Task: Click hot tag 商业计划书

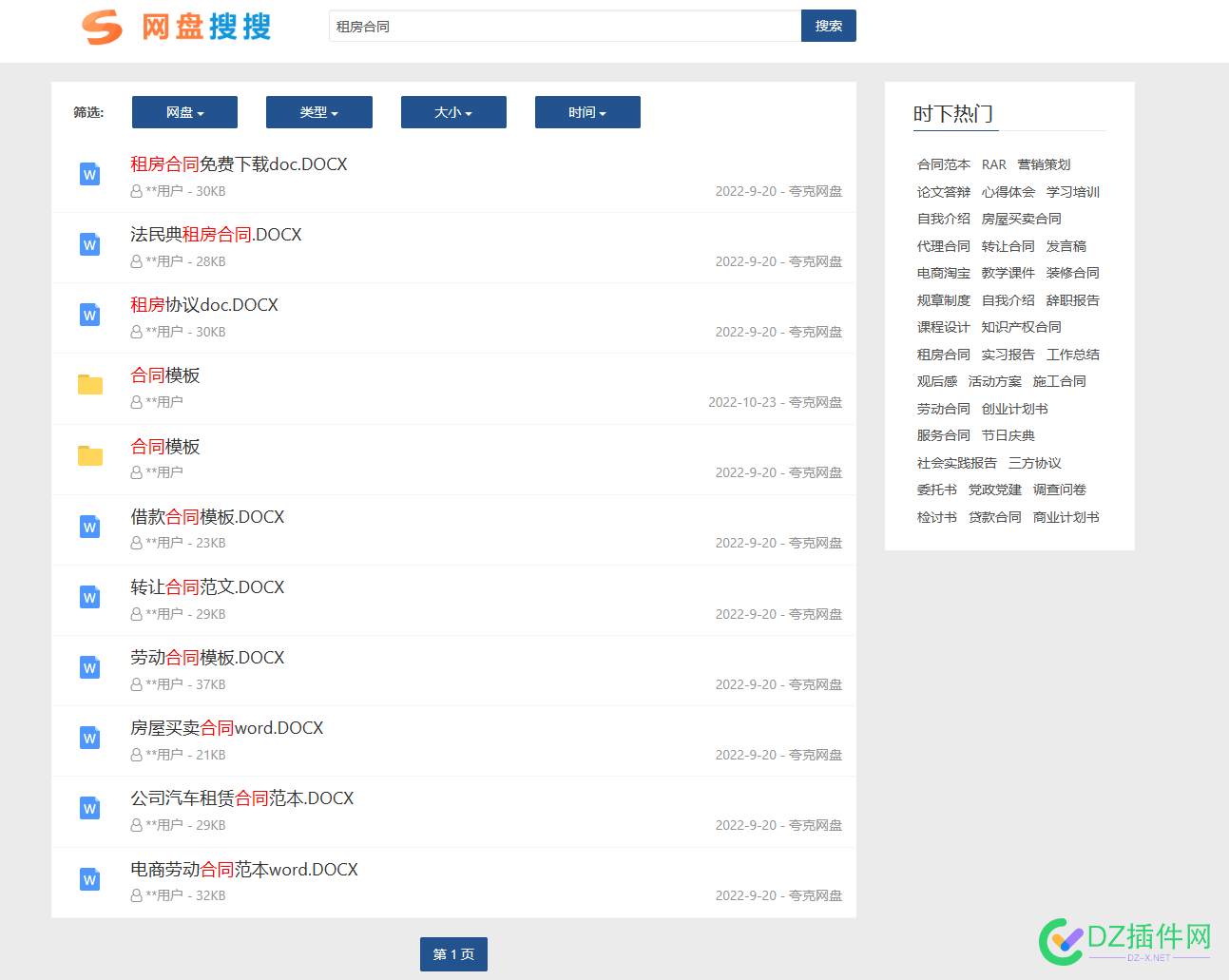Action: point(1066,517)
